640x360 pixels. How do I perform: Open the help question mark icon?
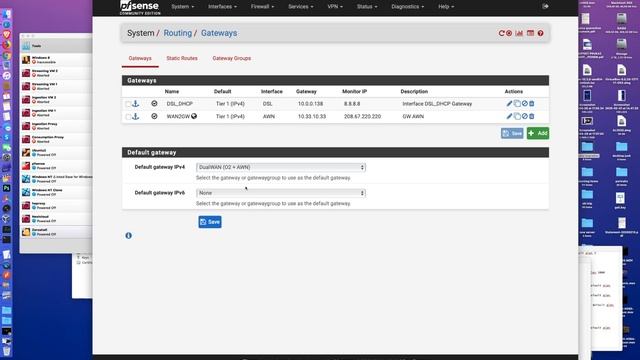coord(540,33)
